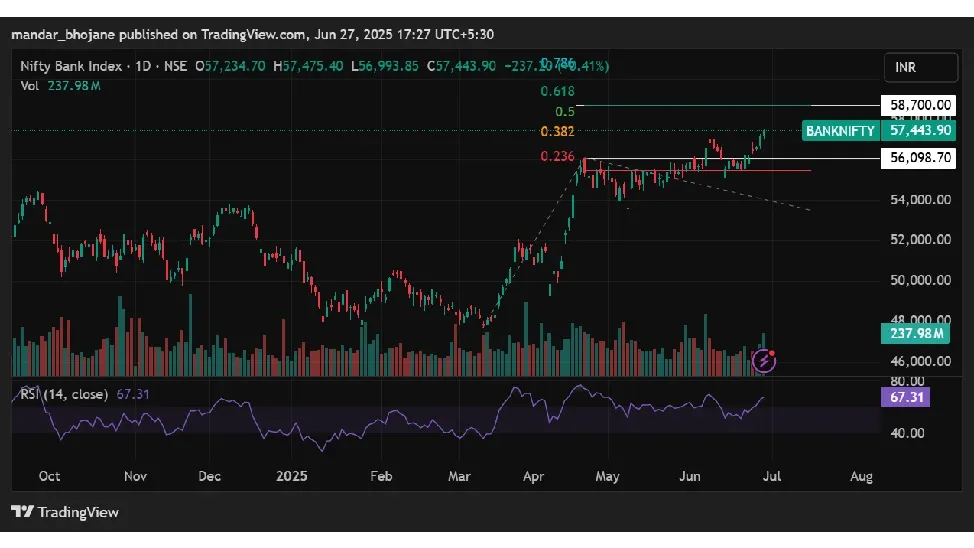Click the Jun date axis label
The height and width of the screenshot is (548, 974).
tap(690, 476)
